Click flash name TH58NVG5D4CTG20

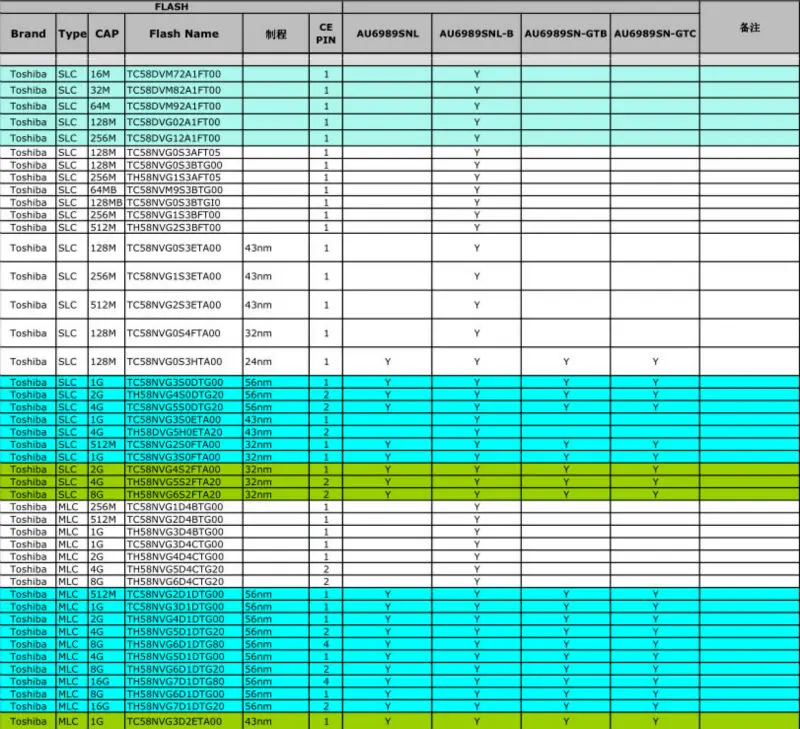click(175, 569)
